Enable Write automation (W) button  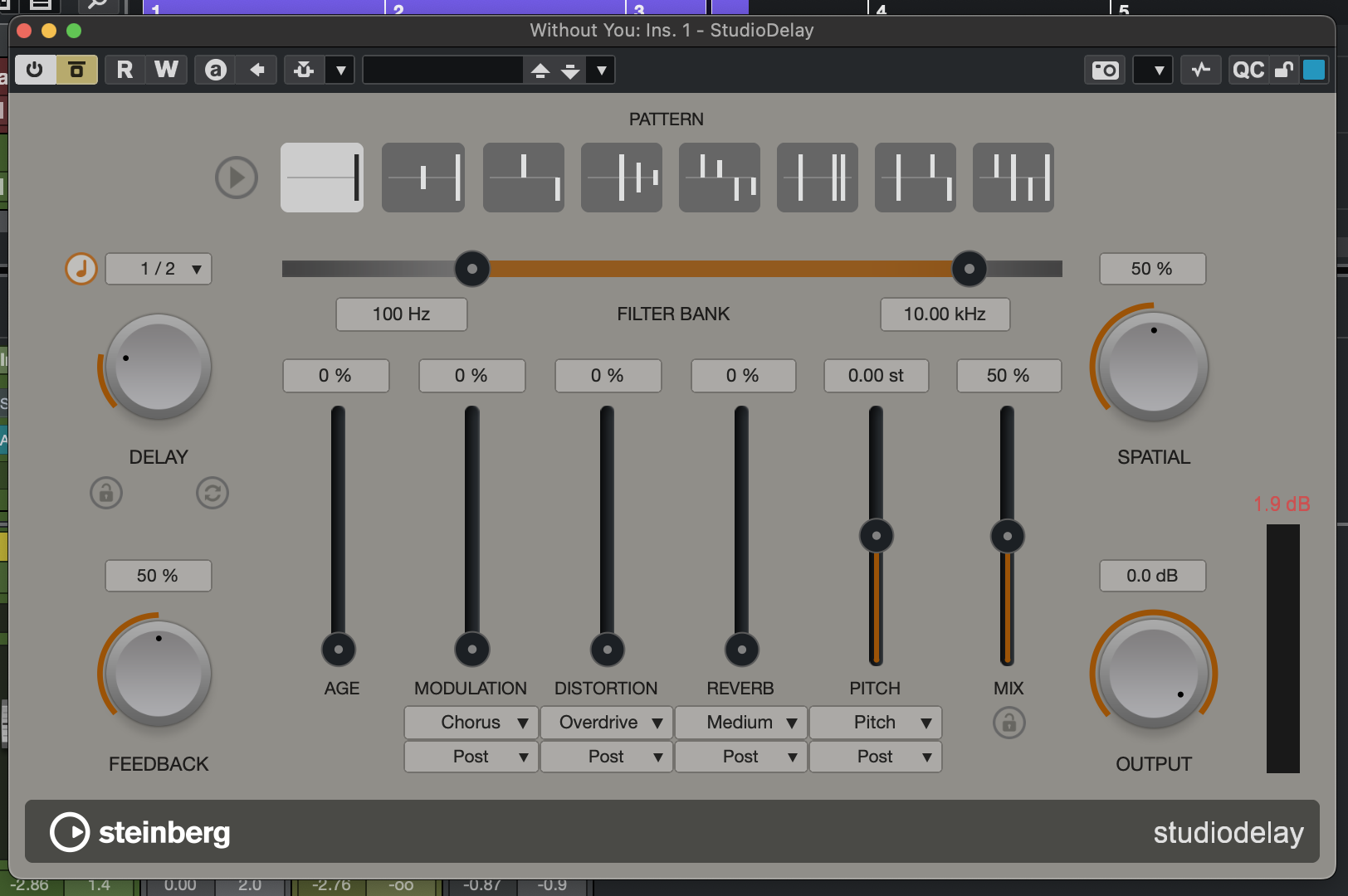click(166, 70)
